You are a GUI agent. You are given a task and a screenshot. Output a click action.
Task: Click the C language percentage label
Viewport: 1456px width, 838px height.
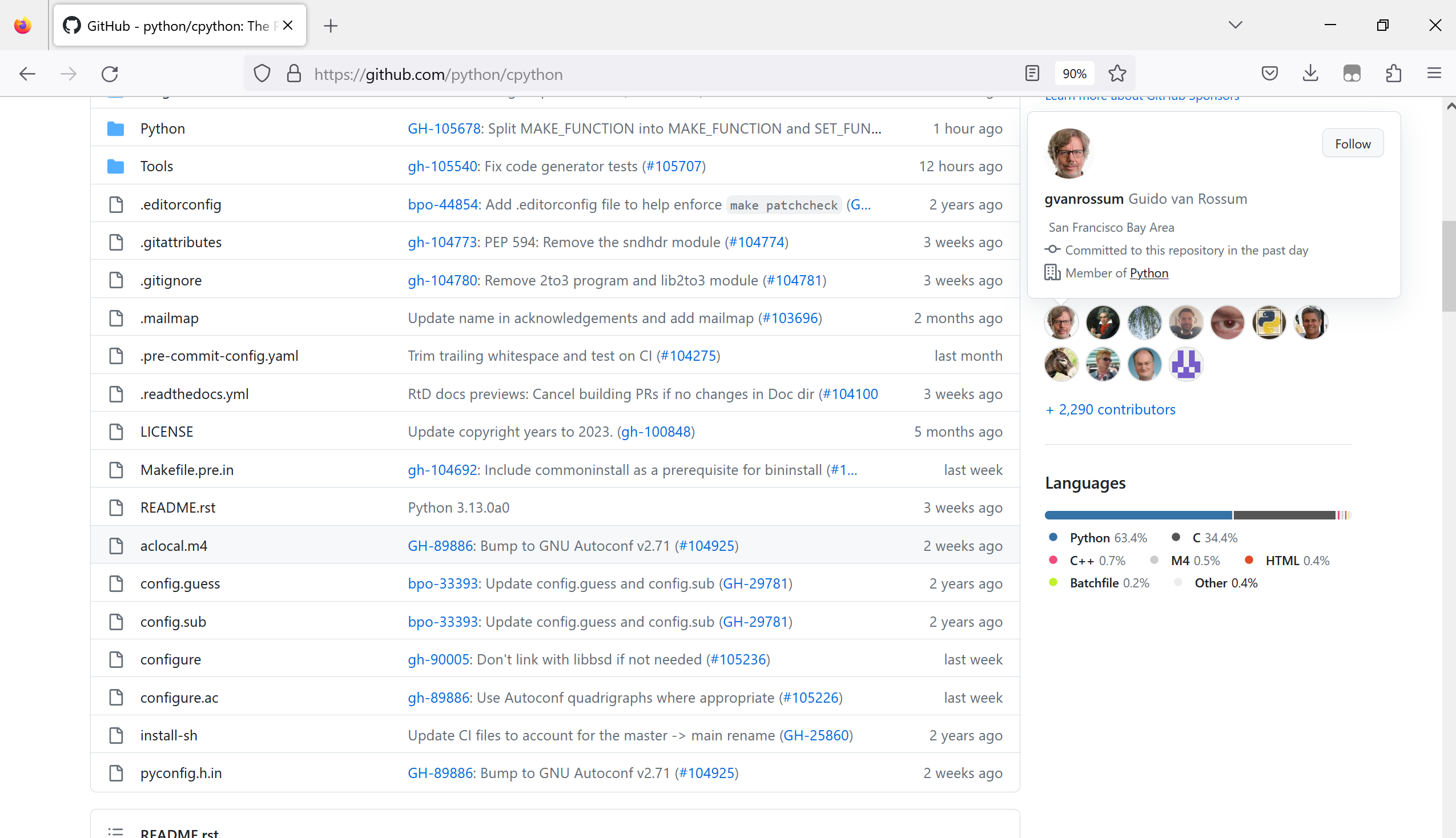point(1214,537)
